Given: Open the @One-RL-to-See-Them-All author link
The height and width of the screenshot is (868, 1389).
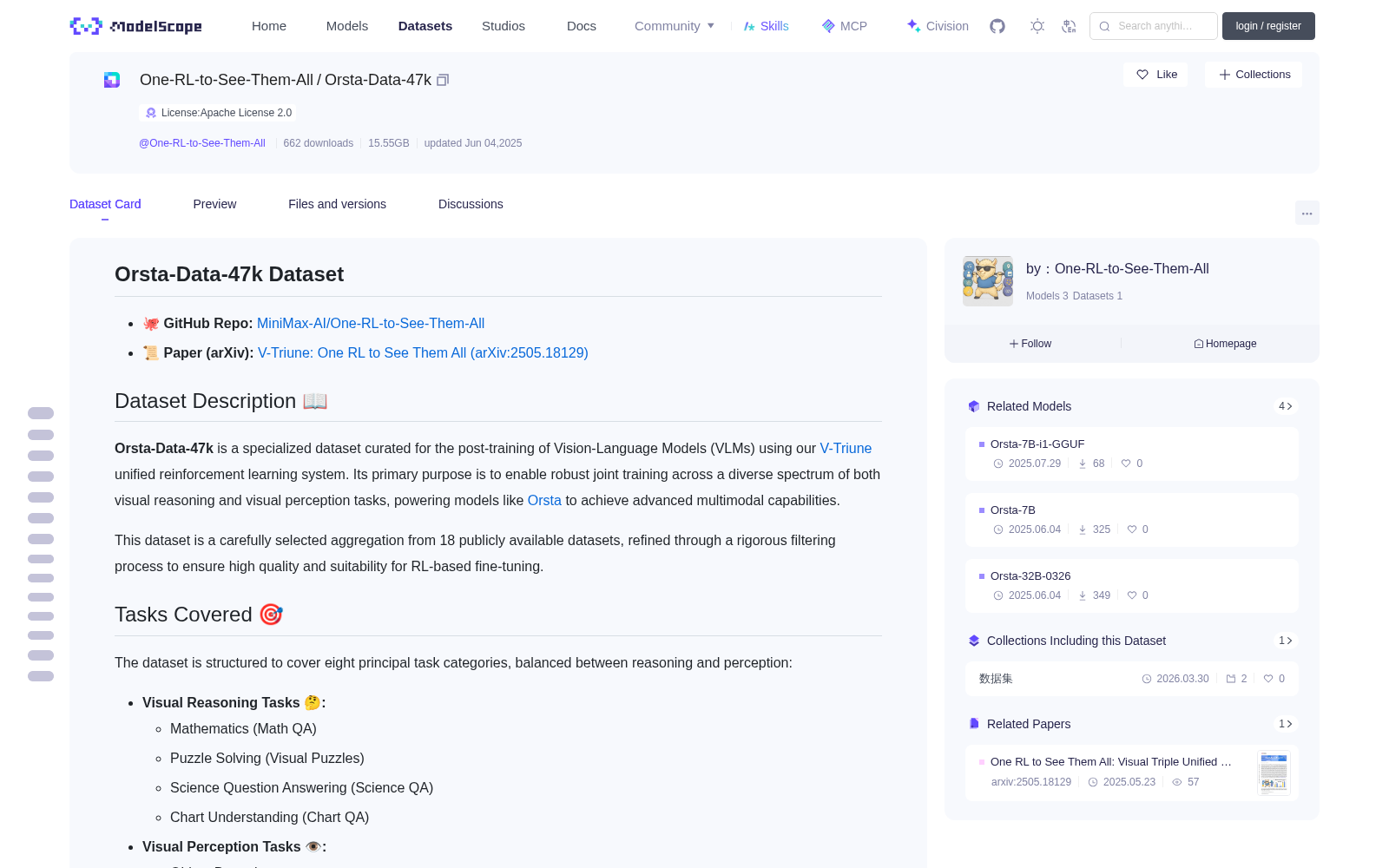Looking at the screenshot, I should tap(202, 143).
